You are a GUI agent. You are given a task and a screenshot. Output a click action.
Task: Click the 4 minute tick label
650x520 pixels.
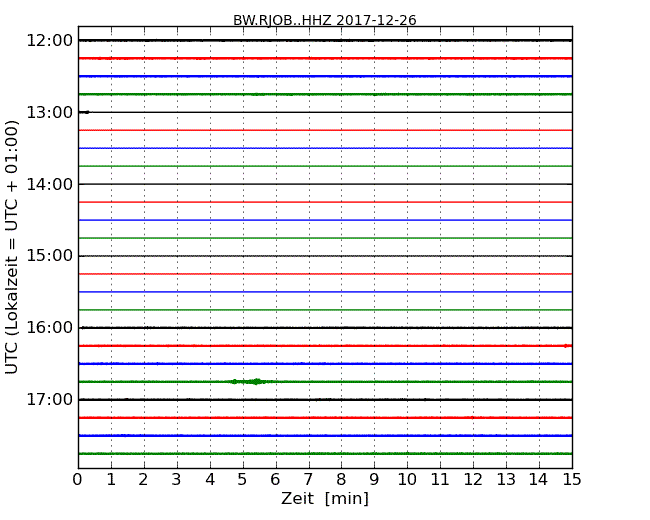(x=210, y=480)
